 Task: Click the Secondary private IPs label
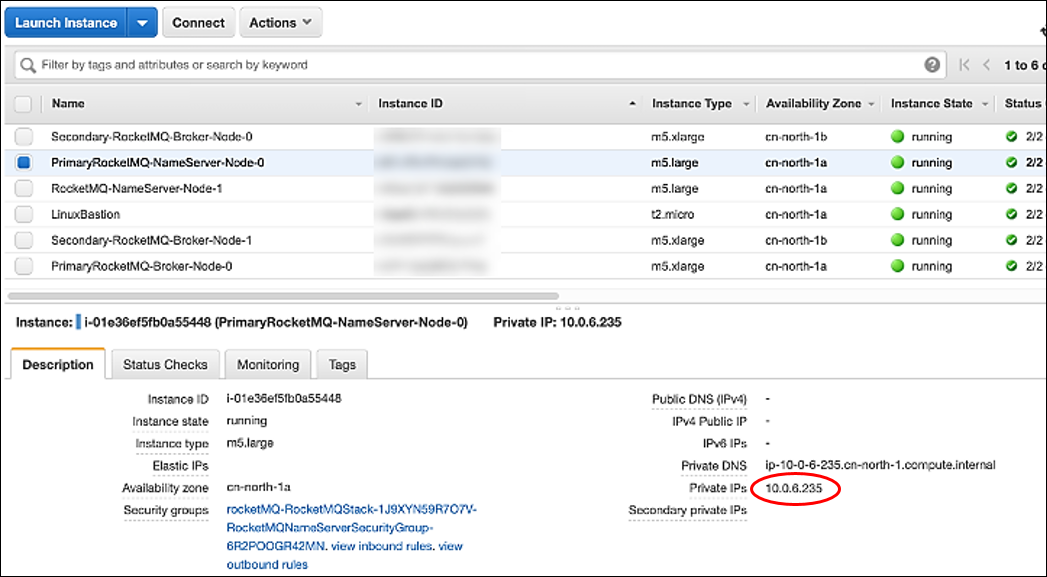[x=688, y=510]
